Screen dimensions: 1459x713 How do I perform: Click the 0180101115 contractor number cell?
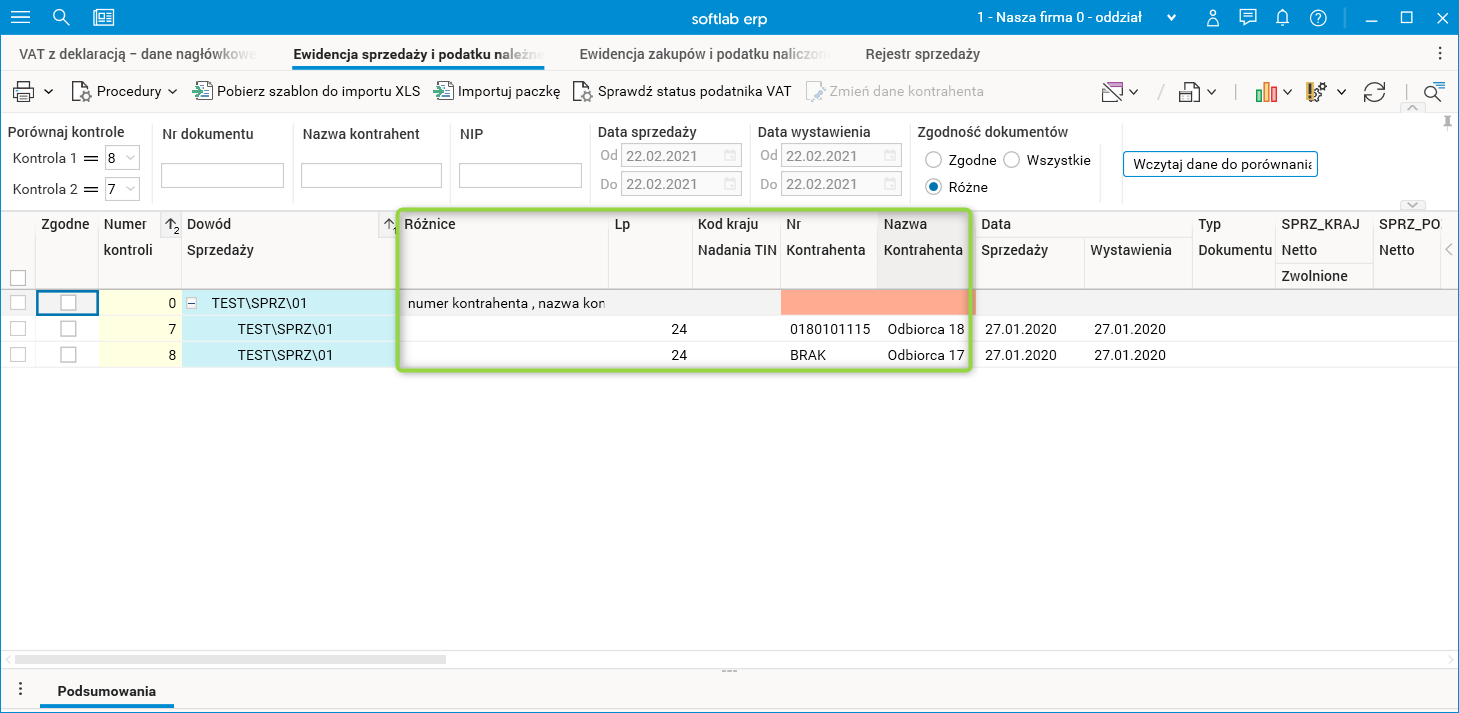[x=829, y=329]
